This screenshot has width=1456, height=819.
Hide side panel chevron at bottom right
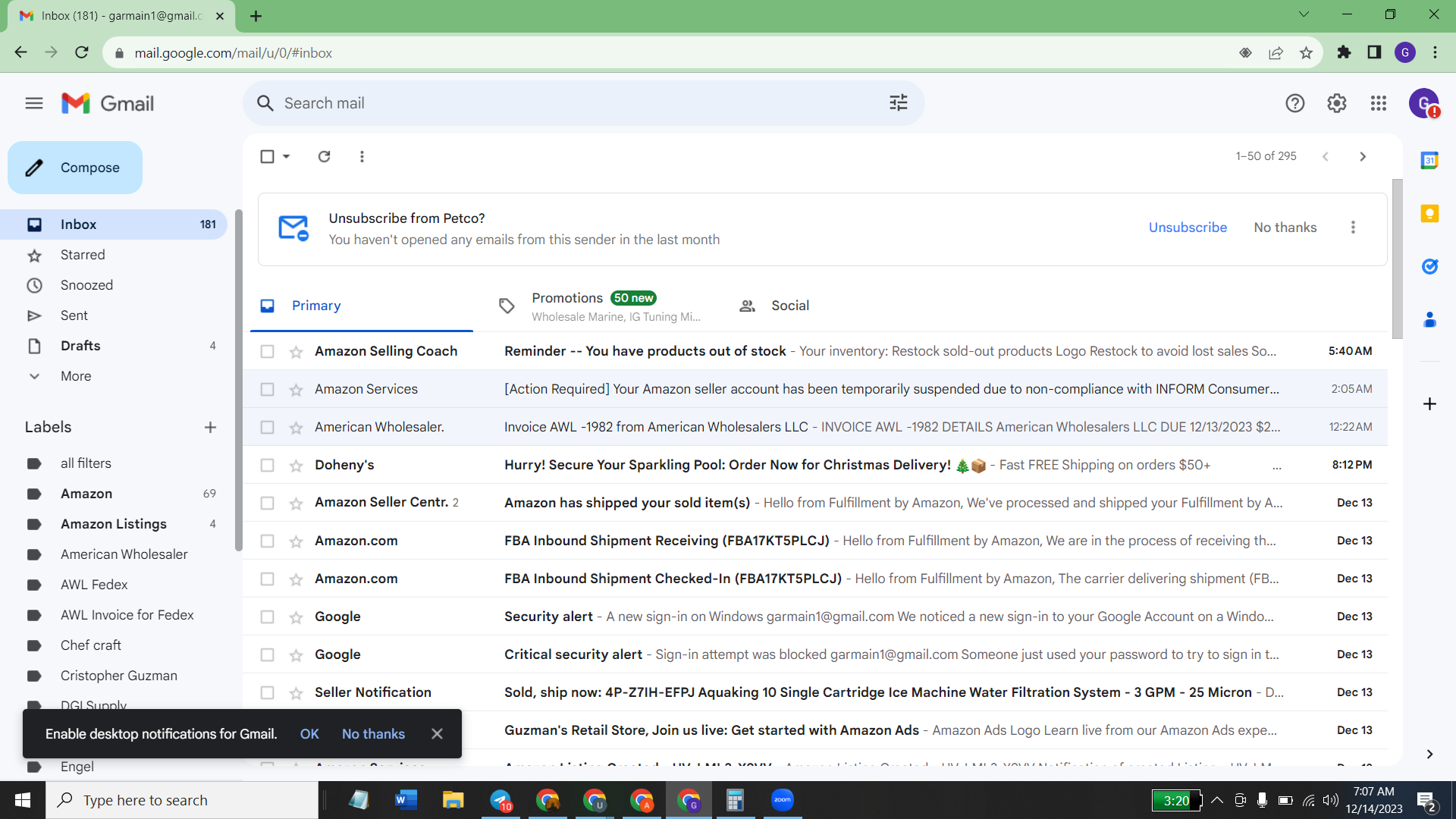click(1429, 754)
